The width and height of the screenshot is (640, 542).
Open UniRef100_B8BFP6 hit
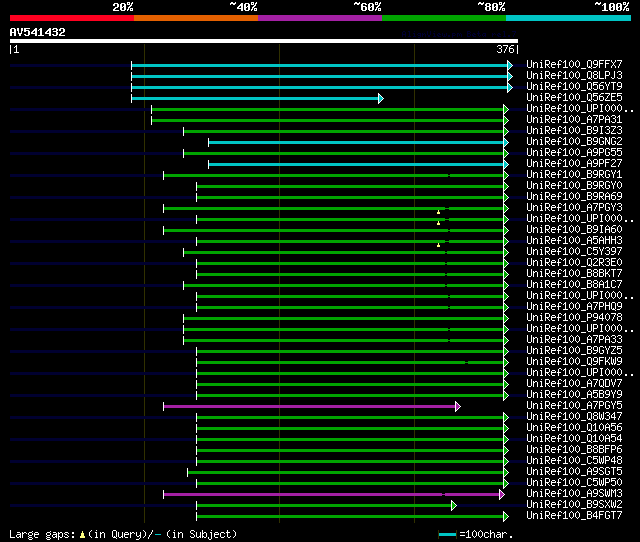574,450
